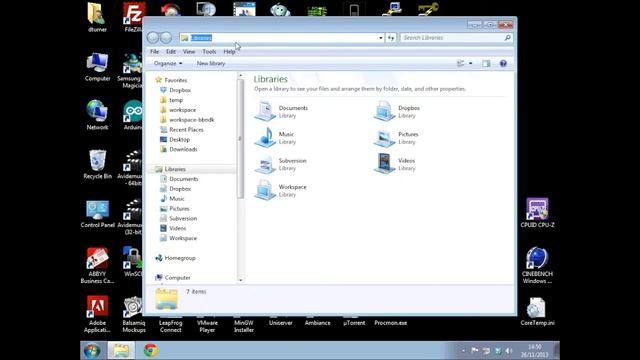640x360 pixels.
Task: Select the Adobe Application desktop icon
Action: tap(97, 314)
